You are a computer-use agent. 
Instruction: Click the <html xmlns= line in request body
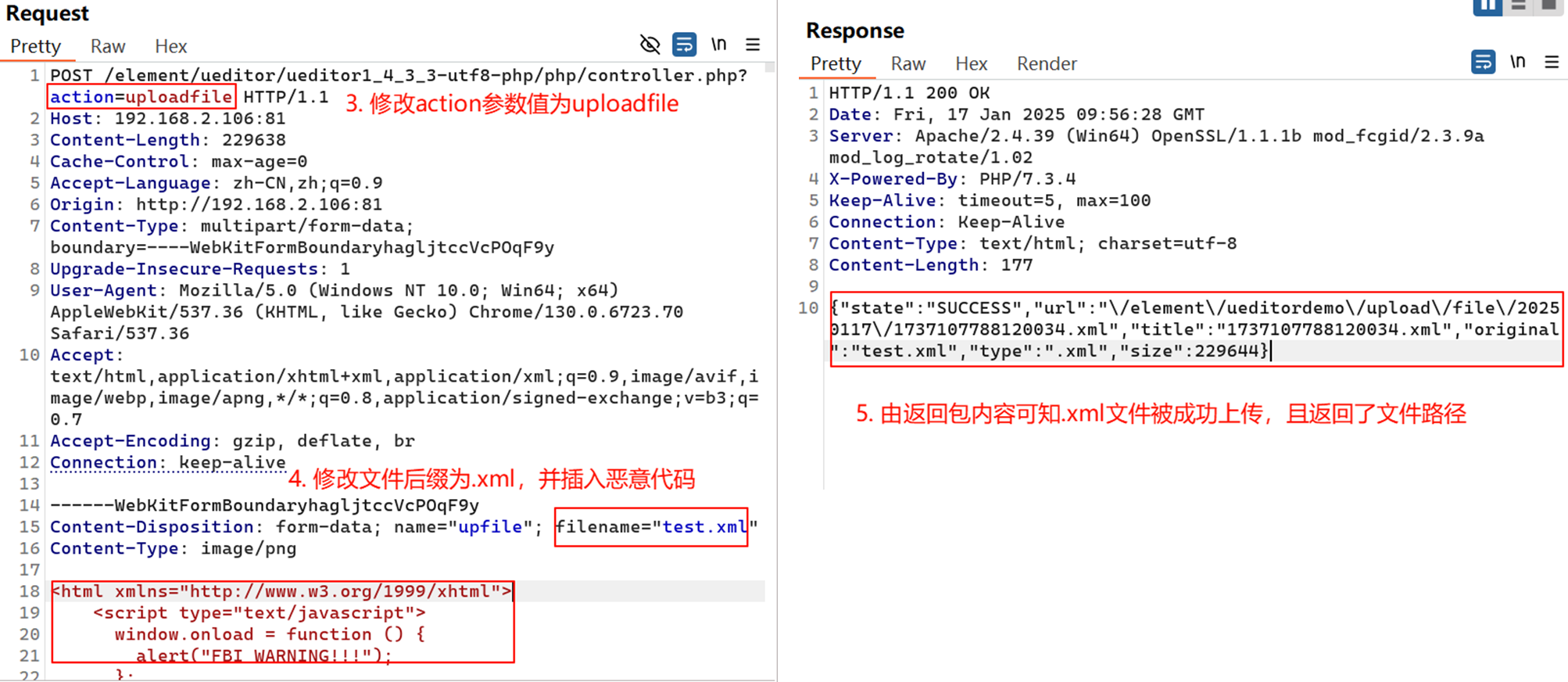pos(281,591)
